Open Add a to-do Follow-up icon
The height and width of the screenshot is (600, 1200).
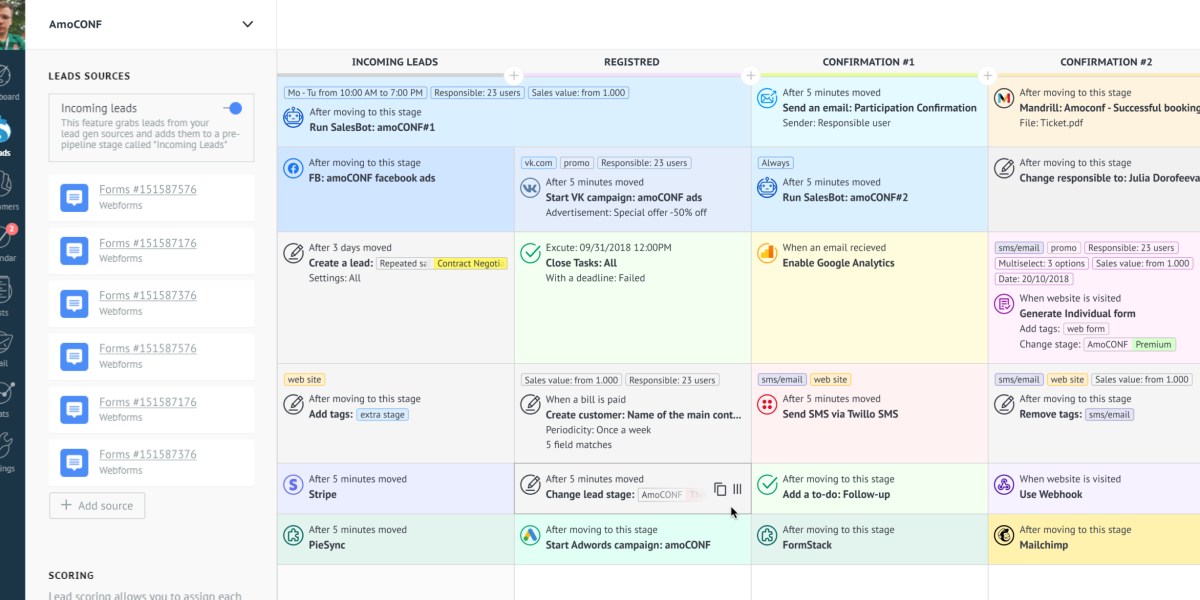tap(767, 485)
